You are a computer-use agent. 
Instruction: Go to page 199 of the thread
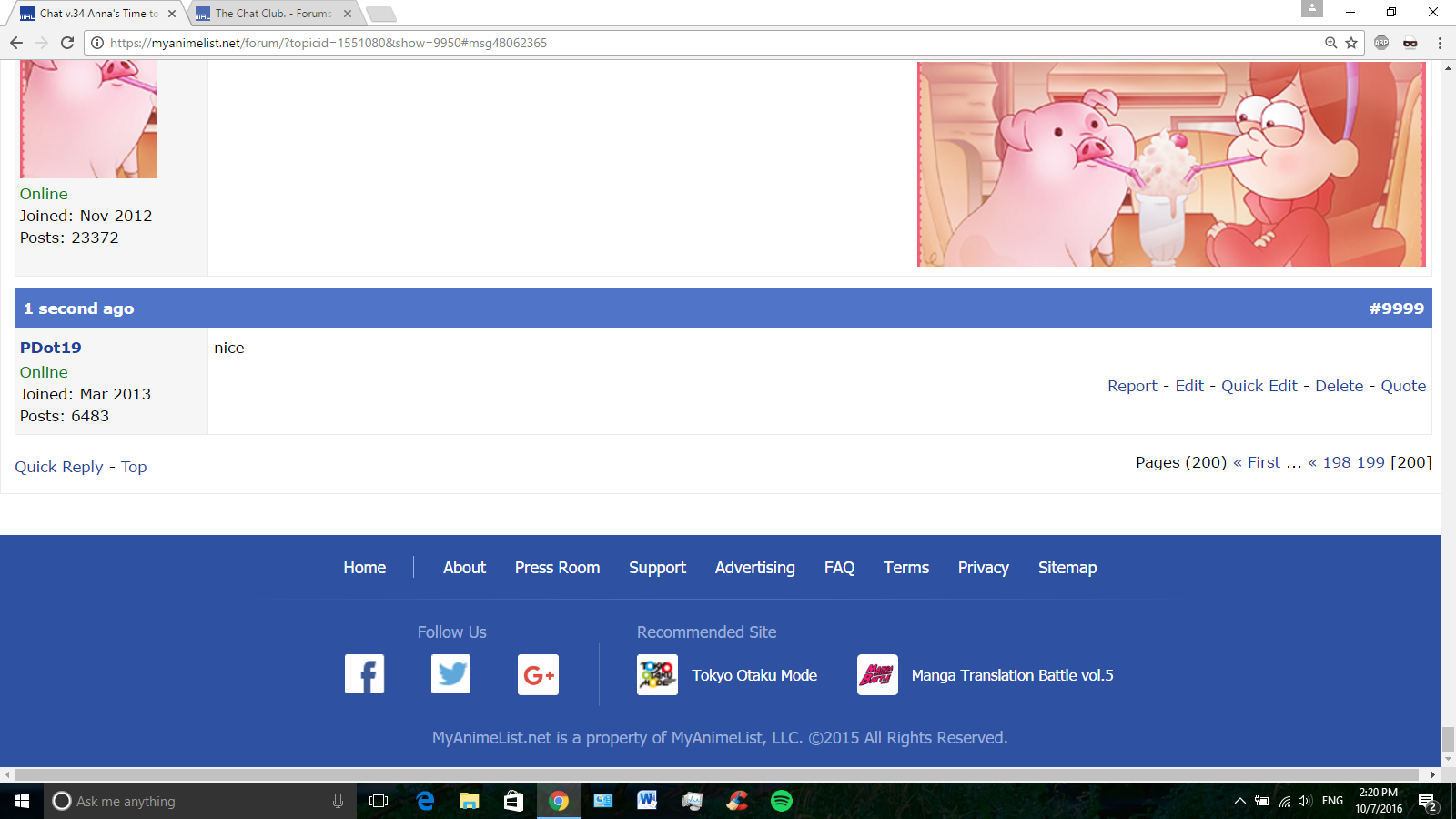(x=1370, y=462)
